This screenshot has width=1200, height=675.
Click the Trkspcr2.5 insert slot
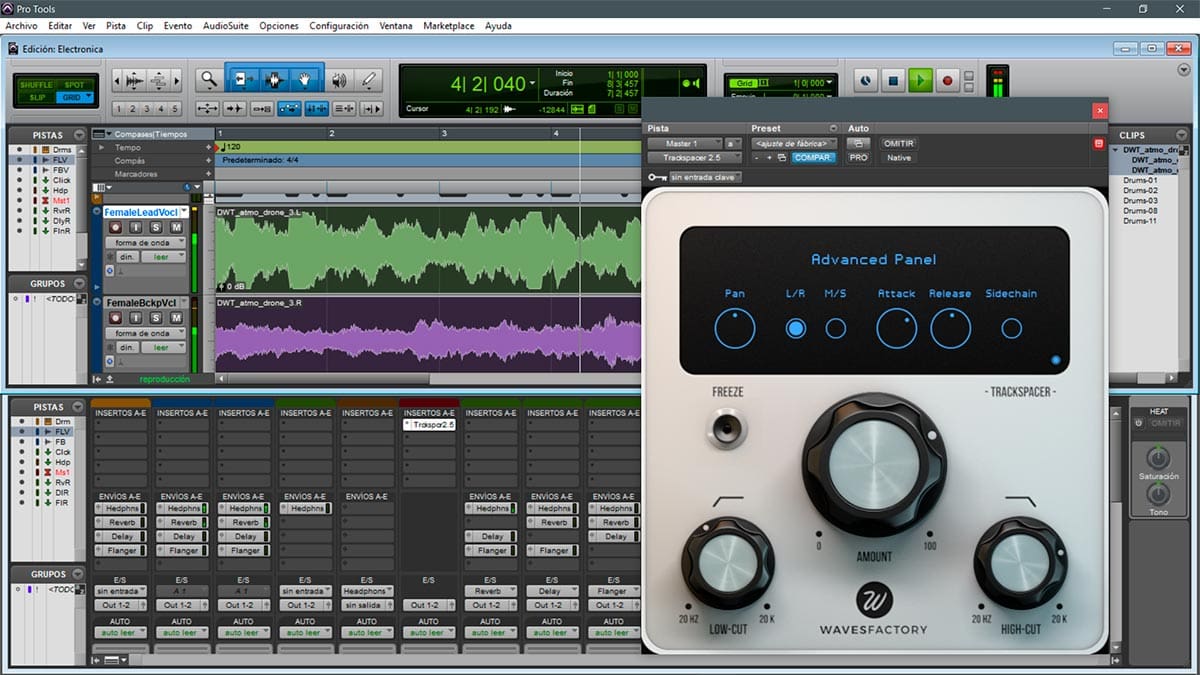click(429, 425)
